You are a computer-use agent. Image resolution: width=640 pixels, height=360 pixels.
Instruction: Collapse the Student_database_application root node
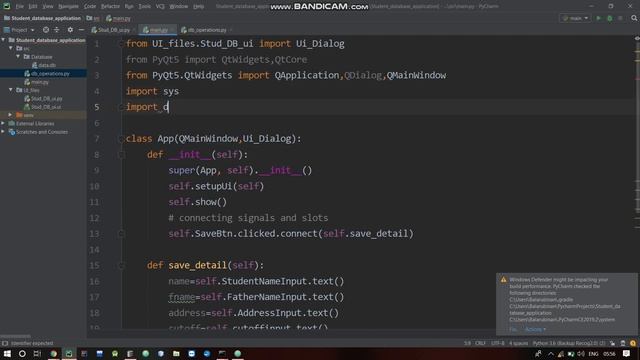(x=3, y=40)
